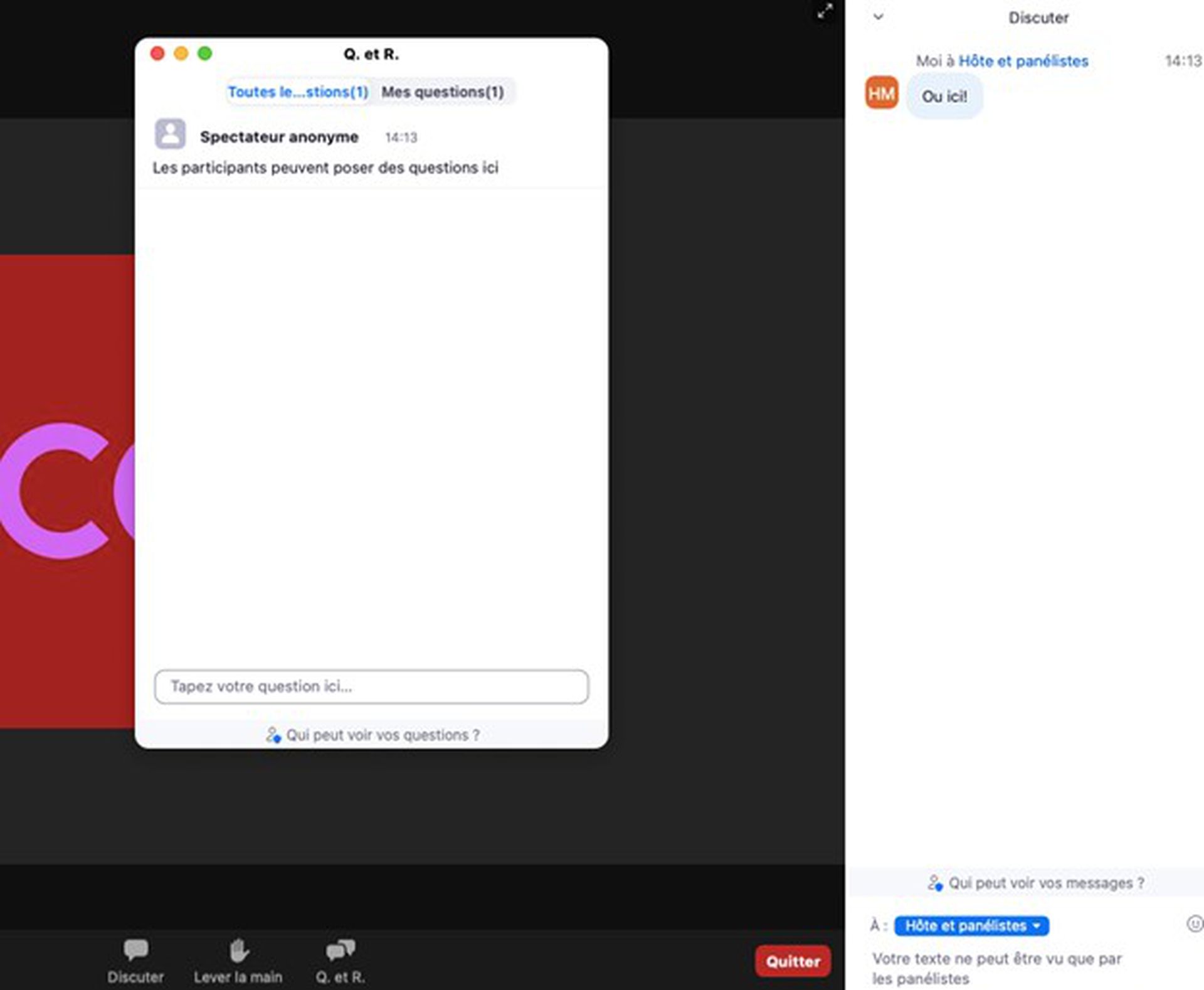
Task: Click the Spectateur anonyme name label
Action: click(x=279, y=137)
